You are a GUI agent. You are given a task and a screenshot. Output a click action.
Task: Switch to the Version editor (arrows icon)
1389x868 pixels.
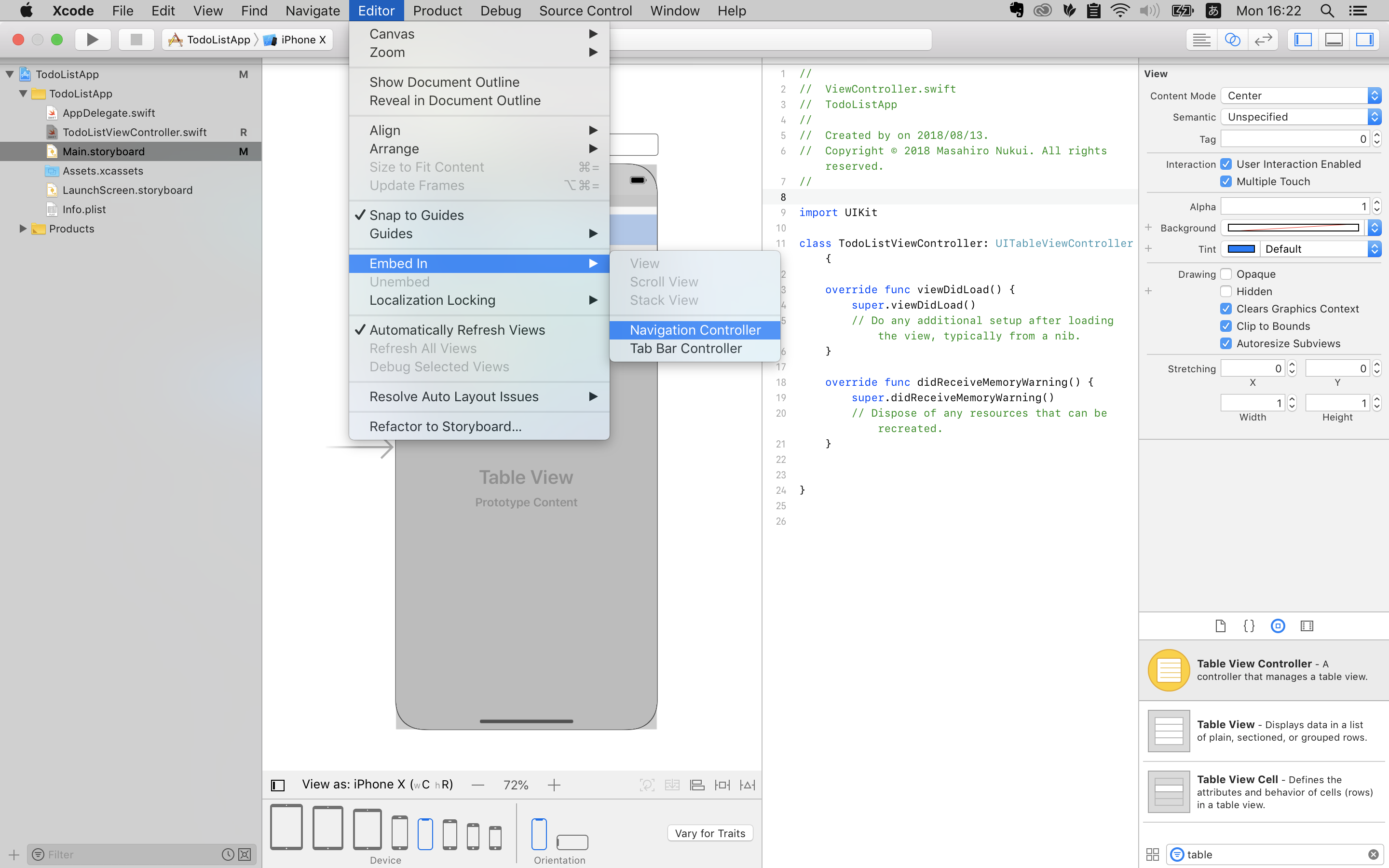[1263, 39]
